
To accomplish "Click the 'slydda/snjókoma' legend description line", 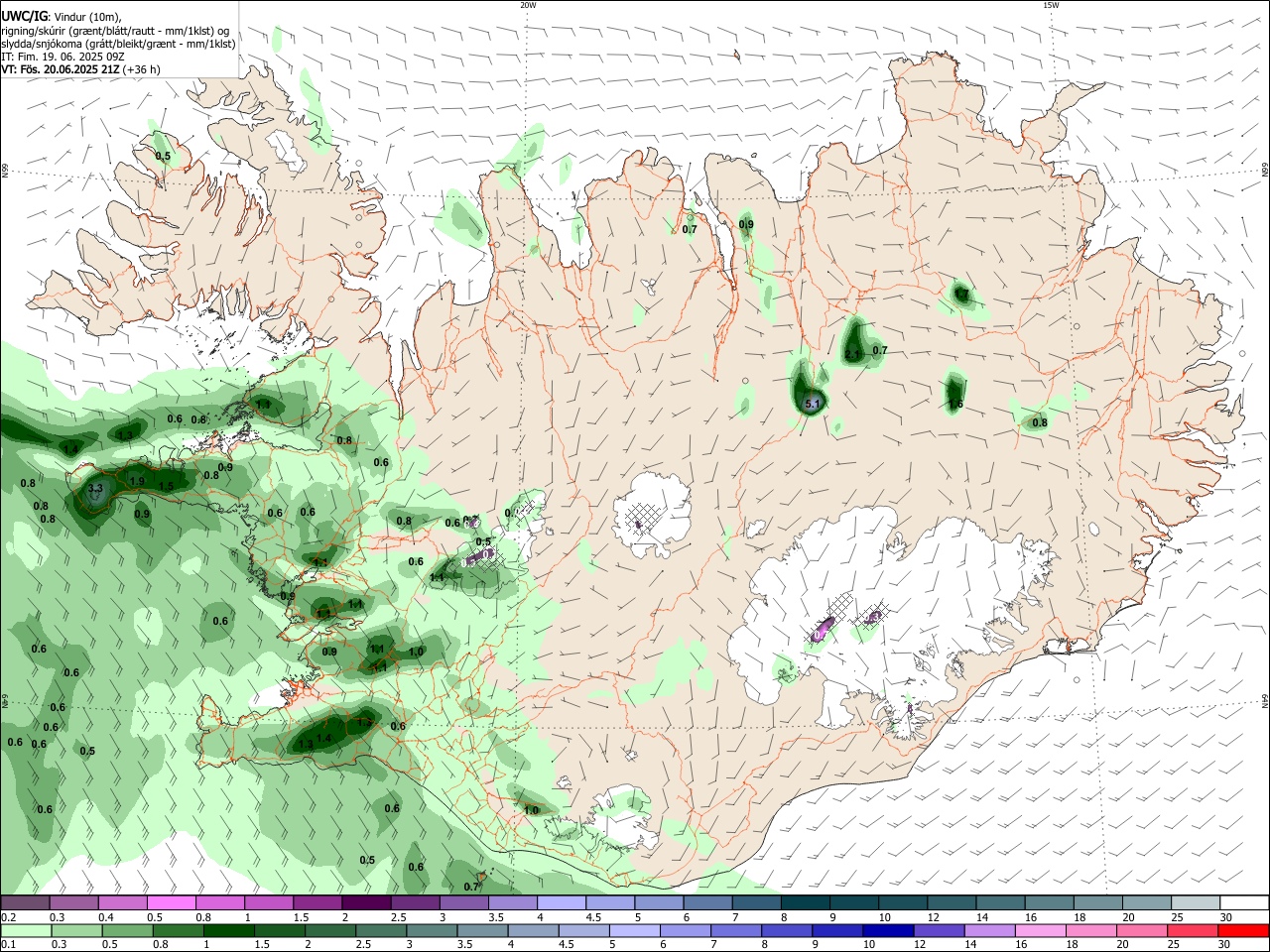I will click(118, 44).
